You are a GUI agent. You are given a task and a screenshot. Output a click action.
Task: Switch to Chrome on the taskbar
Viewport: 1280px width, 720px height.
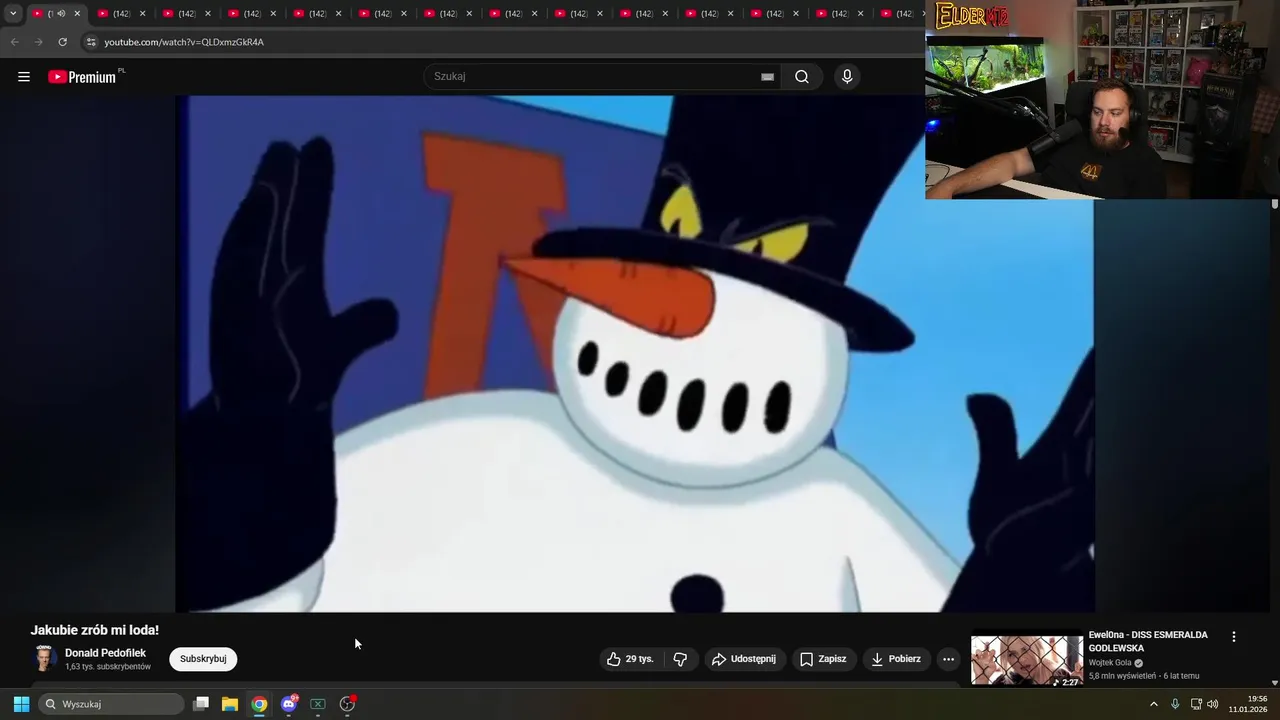pyautogui.click(x=259, y=704)
